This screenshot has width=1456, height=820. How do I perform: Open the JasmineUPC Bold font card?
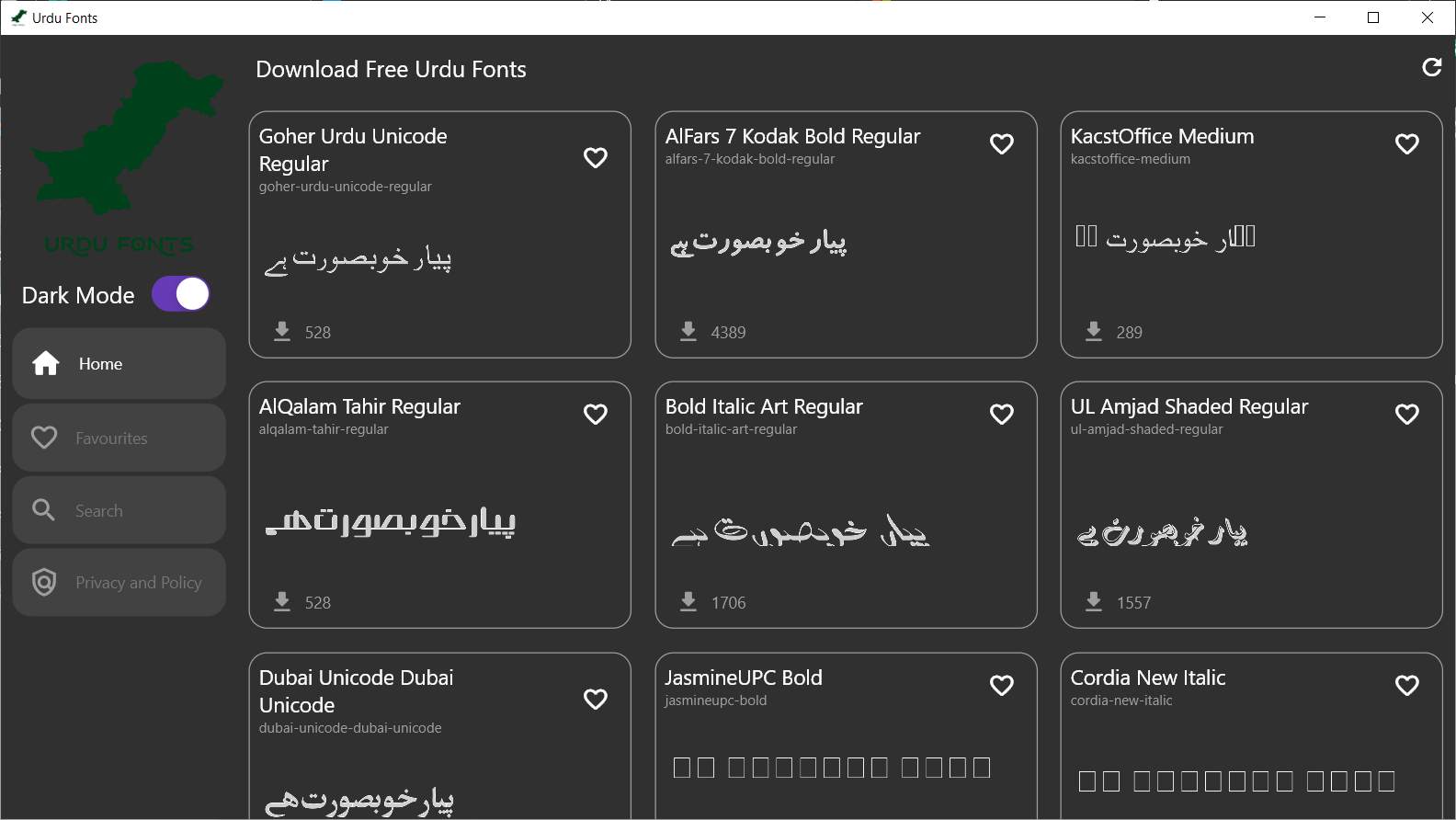[x=845, y=735]
